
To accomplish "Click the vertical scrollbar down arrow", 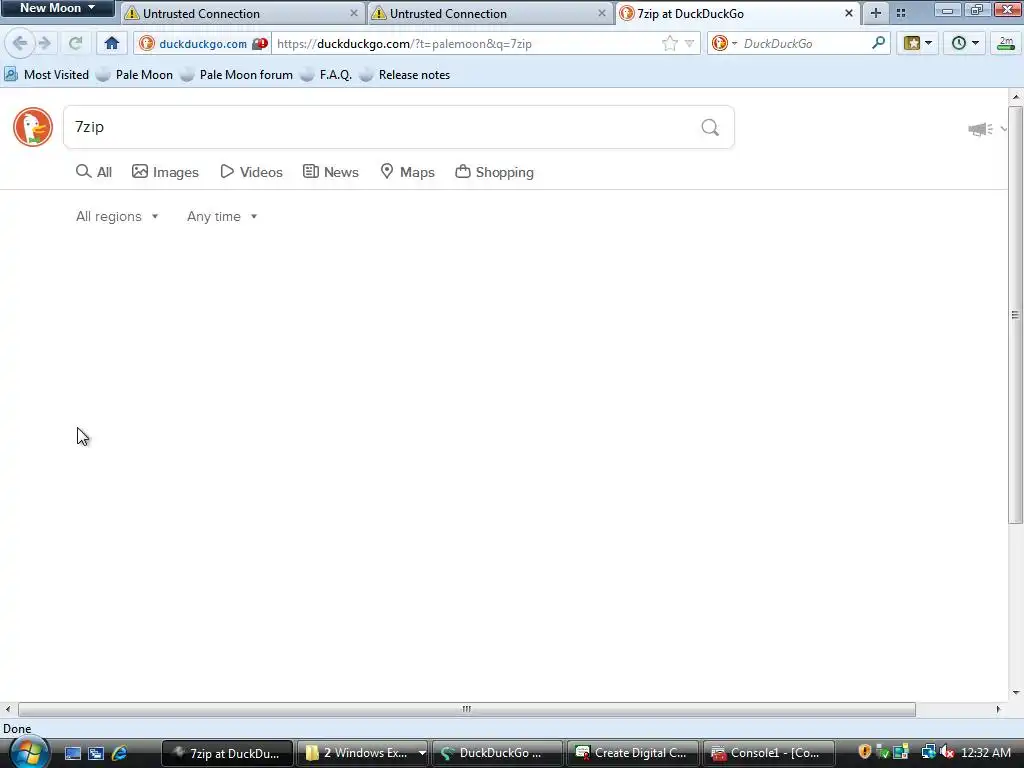I will 1016,693.
